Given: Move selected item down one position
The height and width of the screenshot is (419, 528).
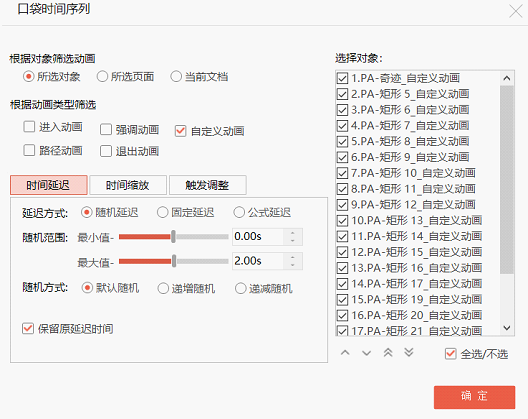Looking at the screenshot, I should [x=366, y=353].
